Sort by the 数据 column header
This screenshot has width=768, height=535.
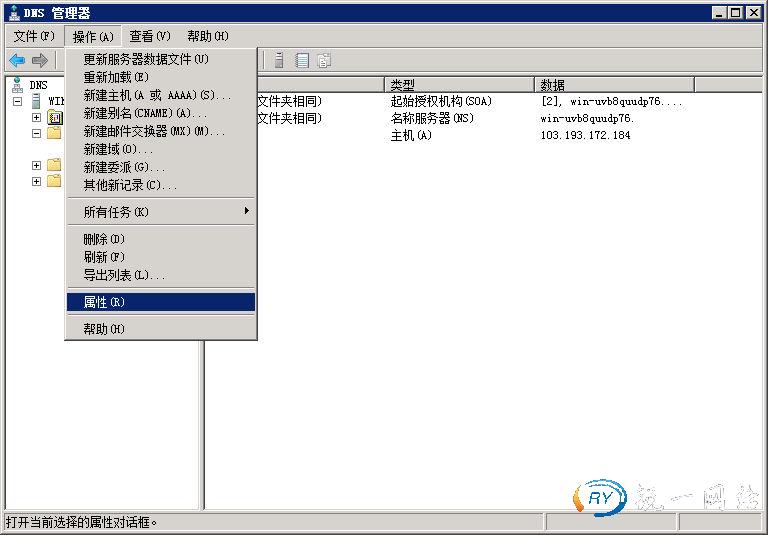(x=614, y=85)
